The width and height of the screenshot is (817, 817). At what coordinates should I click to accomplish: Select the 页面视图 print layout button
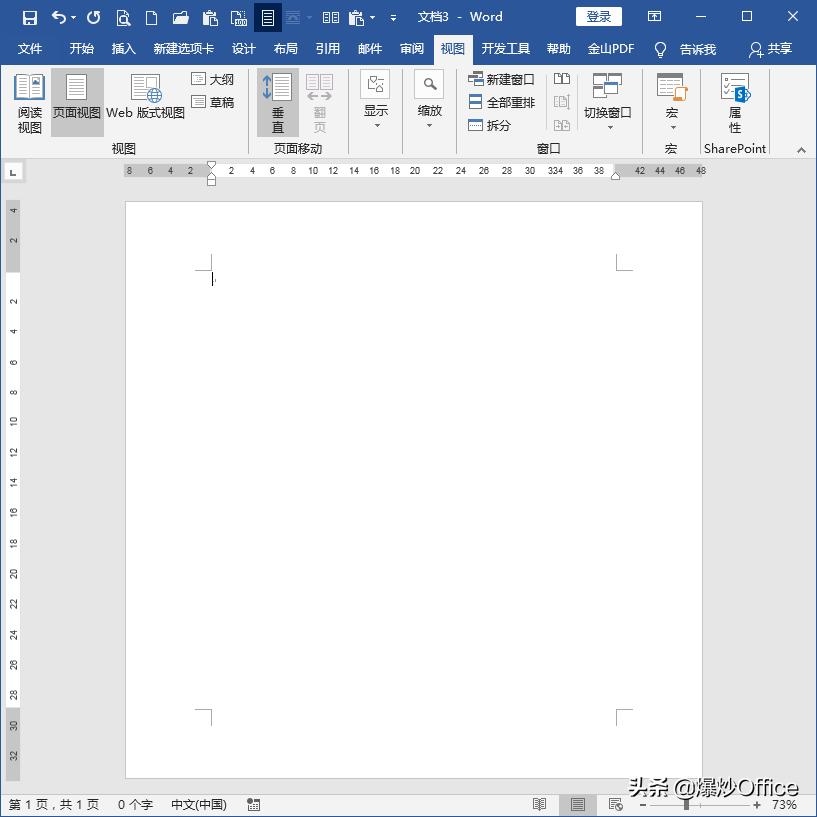pyautogui.click(x=77, y=103)
